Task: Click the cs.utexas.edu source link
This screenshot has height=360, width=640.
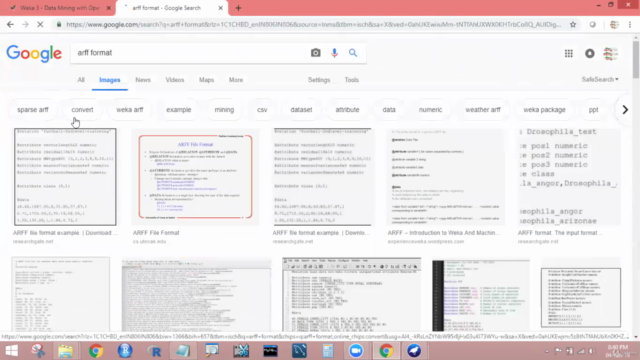Action: (x=149, y=242)
